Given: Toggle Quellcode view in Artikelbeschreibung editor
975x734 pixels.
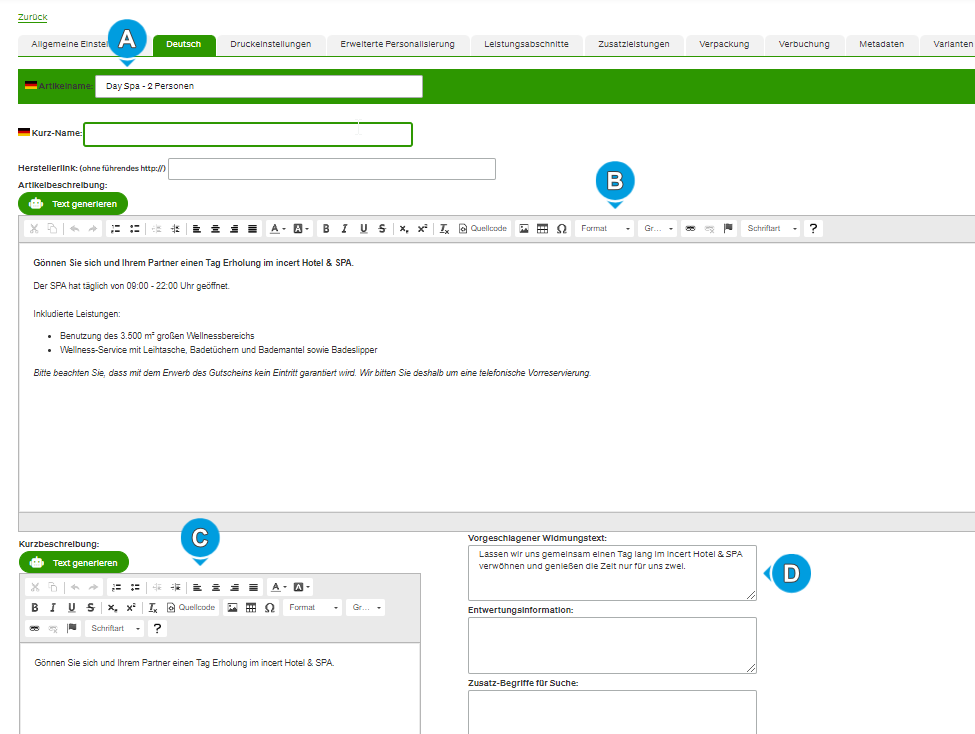Looking at the screenshot, I should click(483, 229).
